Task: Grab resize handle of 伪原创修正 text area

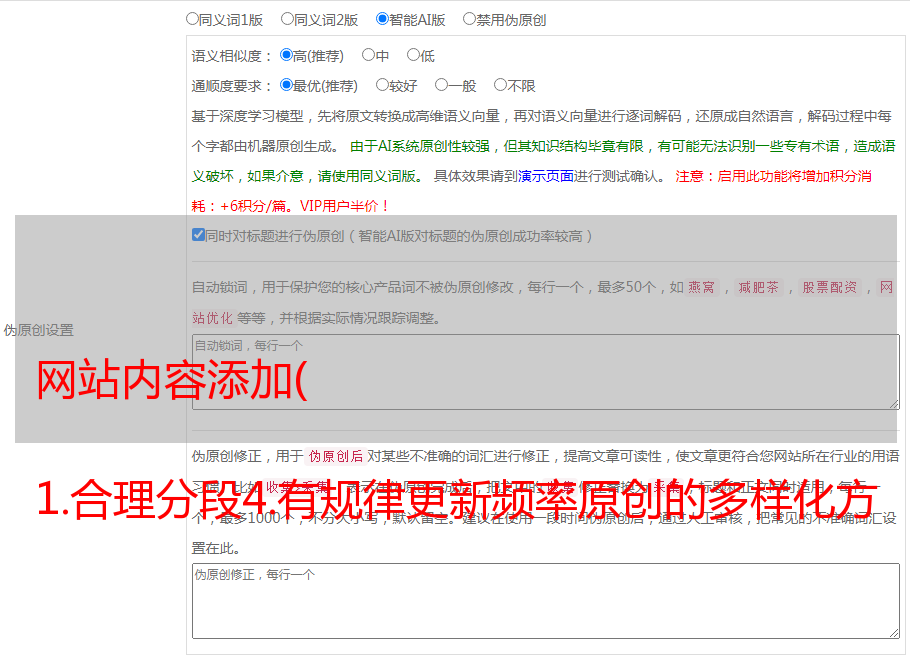Action: point(894,633)
